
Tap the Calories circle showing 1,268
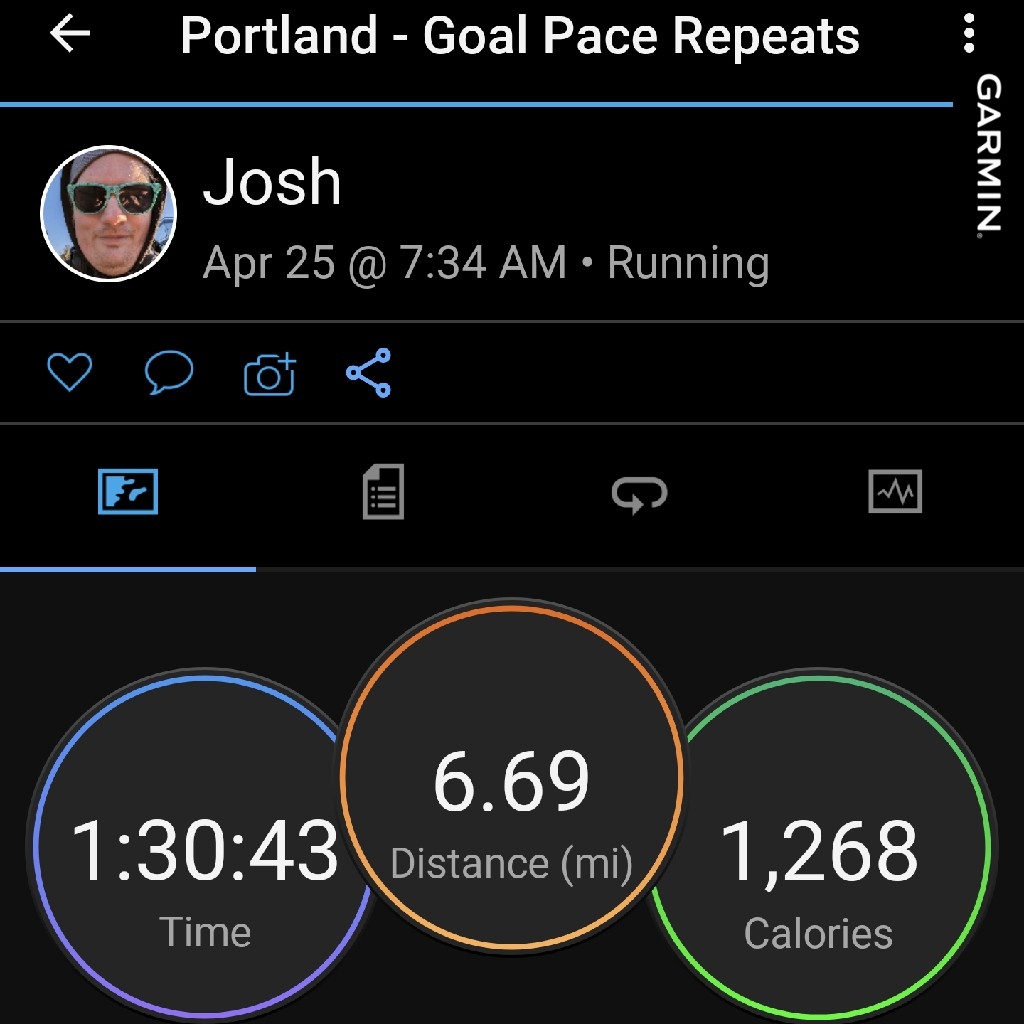tap(820, 850)
